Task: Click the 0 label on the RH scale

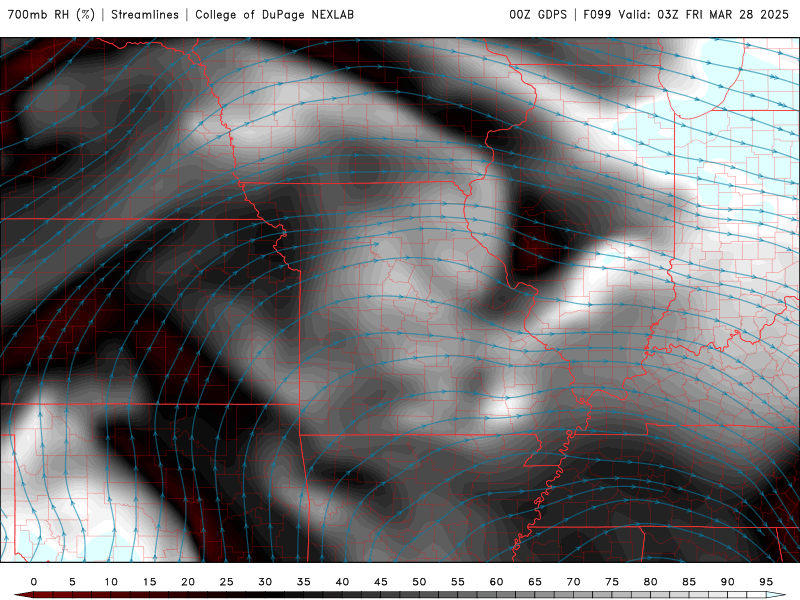Action: pos(34,582)
